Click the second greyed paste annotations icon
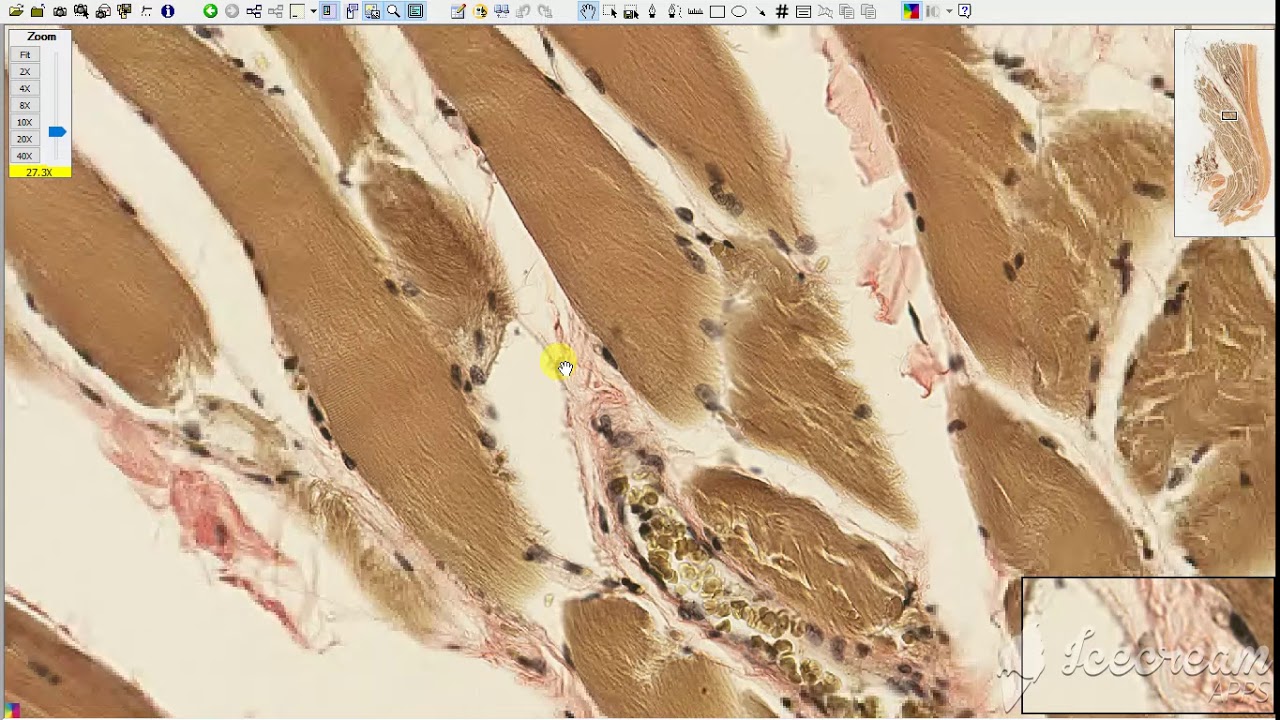This screenshot has height=720, width=1280. pos(868,11)
